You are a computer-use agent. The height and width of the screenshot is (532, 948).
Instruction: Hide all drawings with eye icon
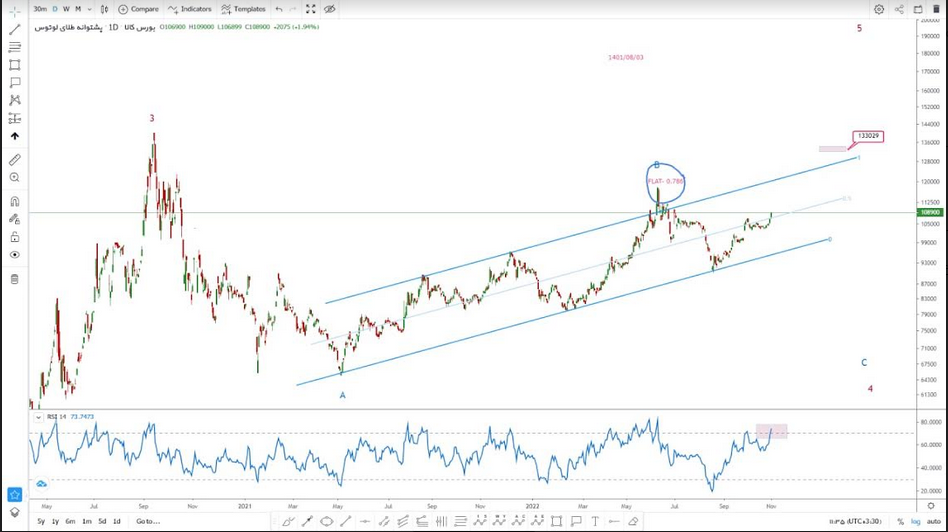pyautogui.click(x=15, y=255)
